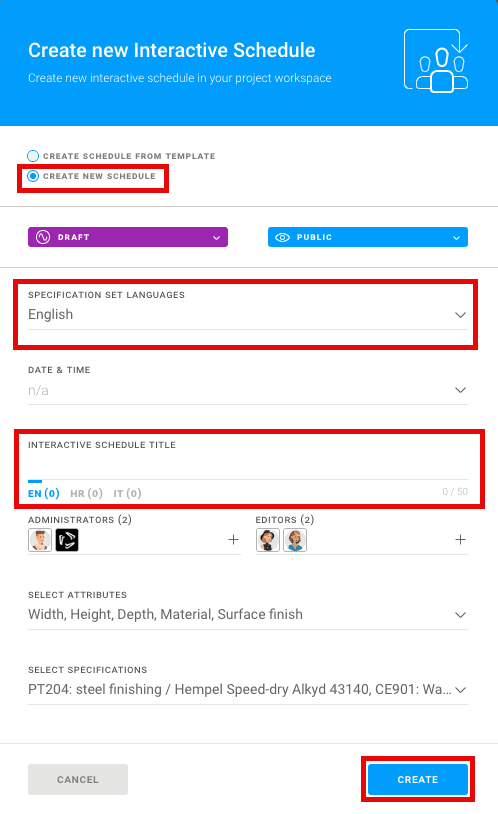The width and height of the screenshot is (498, 814).
Task: Switch to the IT (0) language tab
Action: [127, 493]
